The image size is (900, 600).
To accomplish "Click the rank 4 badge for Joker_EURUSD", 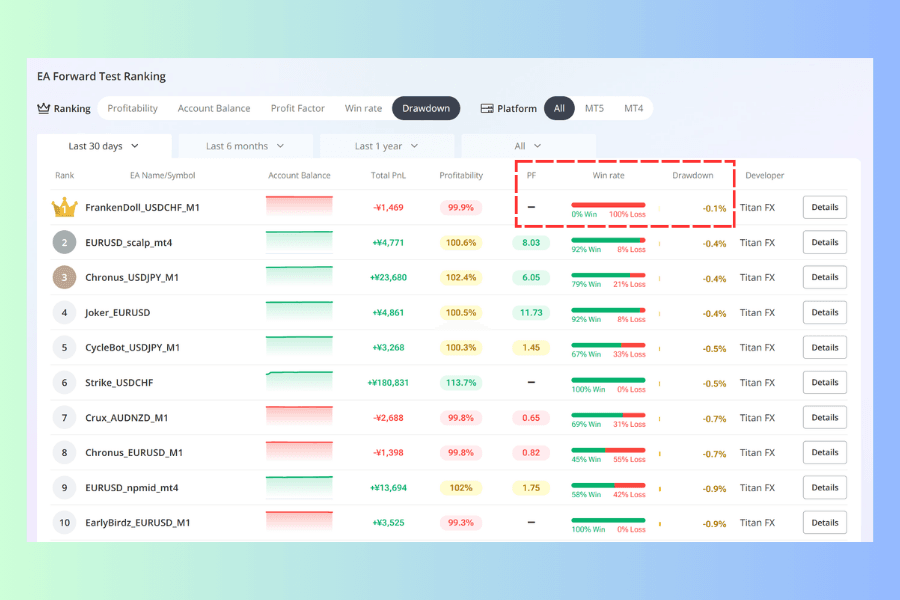I will tap(64, 312).
